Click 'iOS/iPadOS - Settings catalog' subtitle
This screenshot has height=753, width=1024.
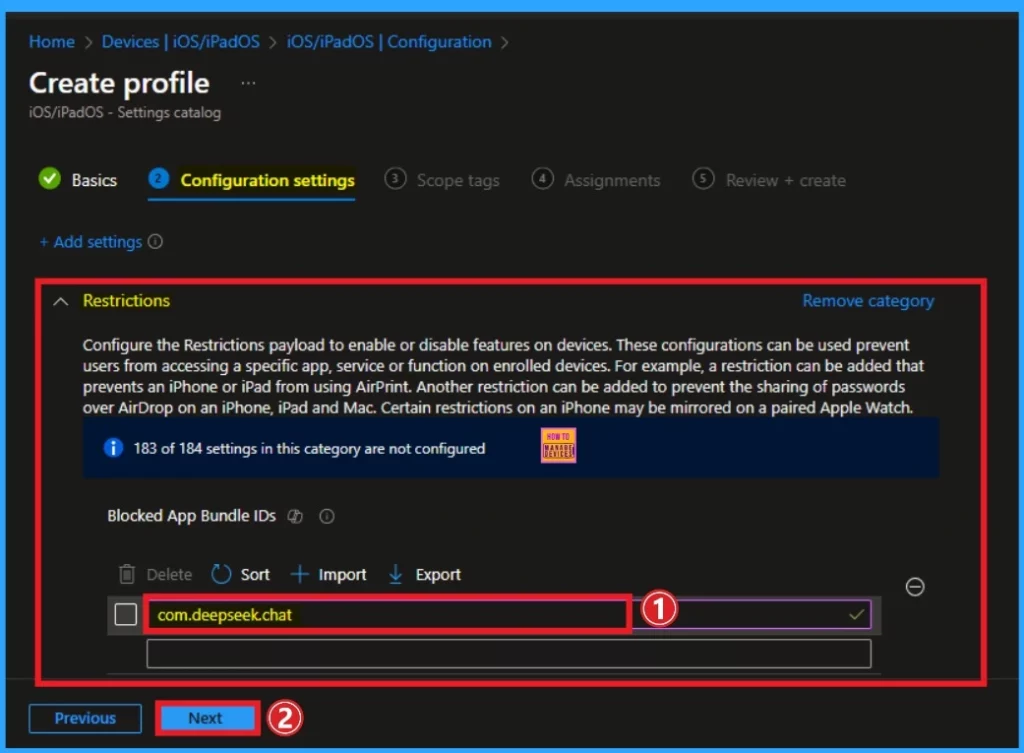pyautogui.click(x=125, y=112)
